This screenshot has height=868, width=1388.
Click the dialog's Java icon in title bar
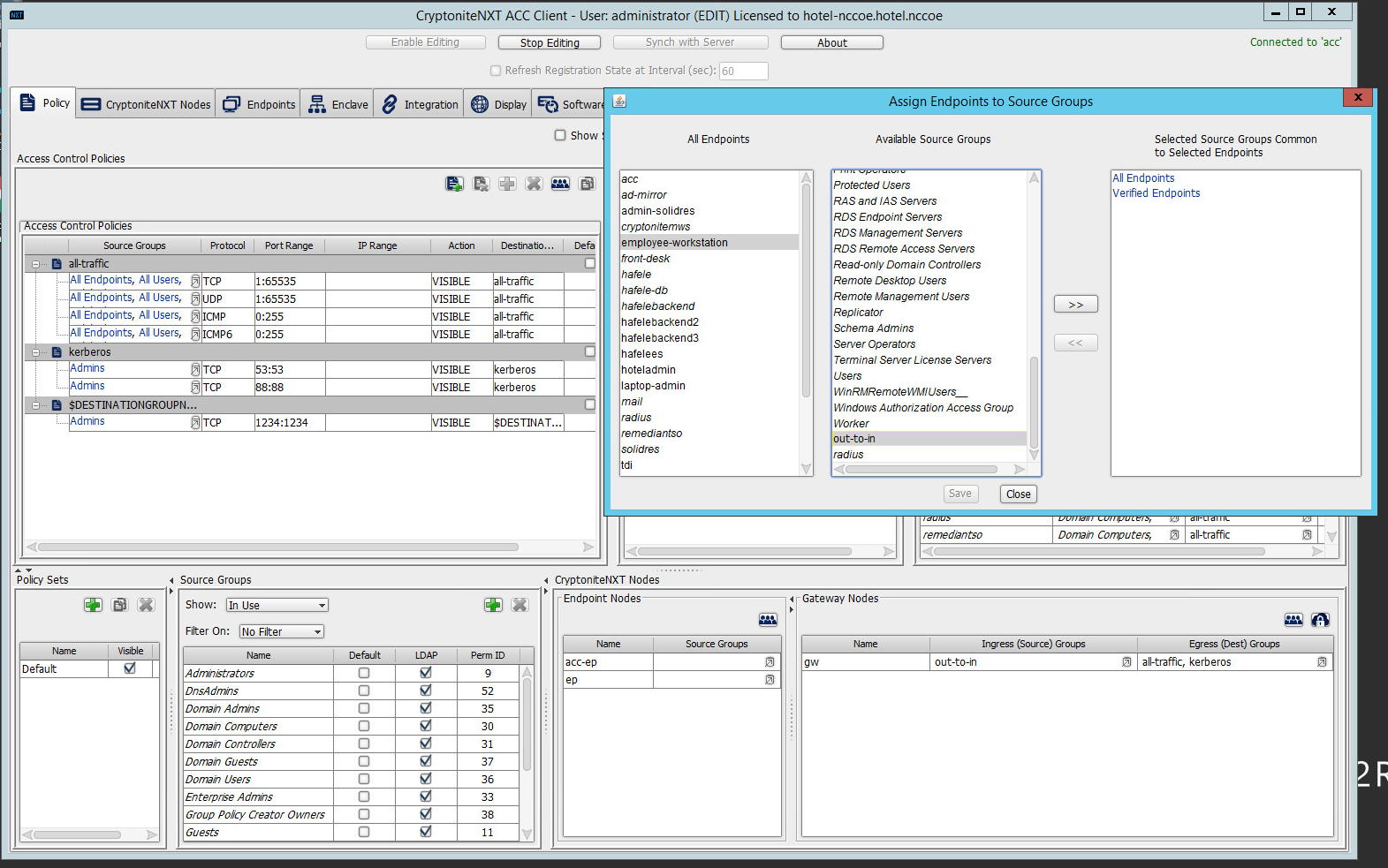point(619,101)
